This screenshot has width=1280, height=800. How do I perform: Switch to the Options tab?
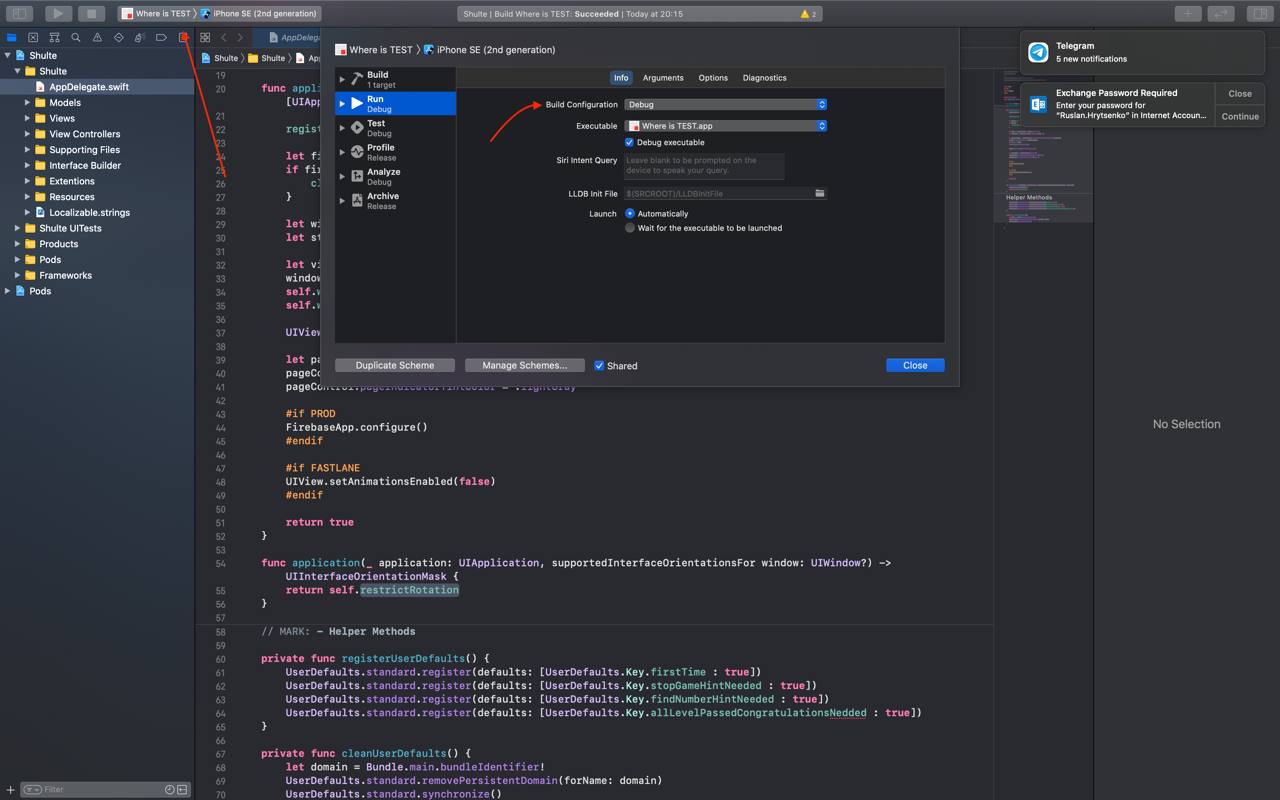[713, 78]
